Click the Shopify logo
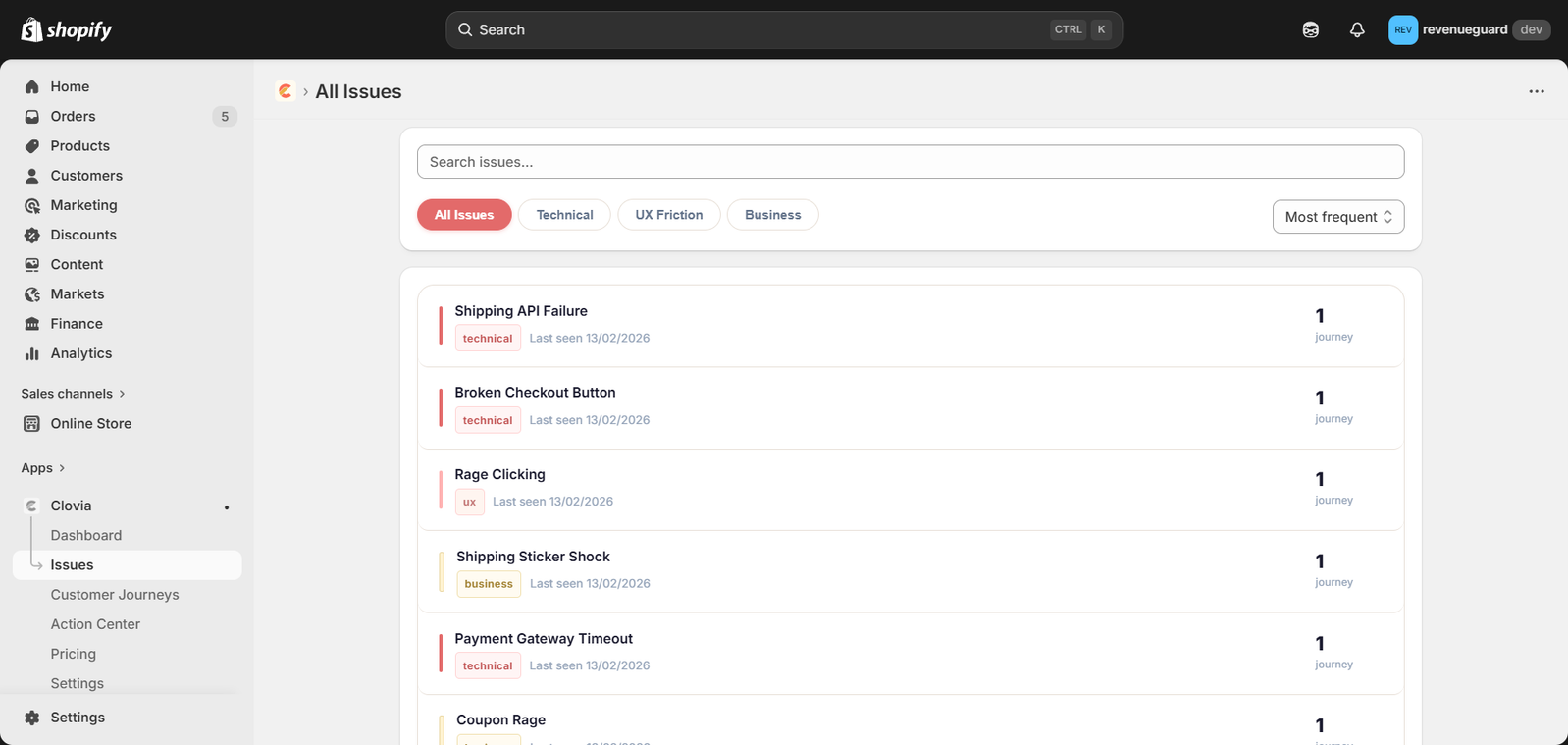The height and width of the screenshot is (745, 1568). (67, 29)
